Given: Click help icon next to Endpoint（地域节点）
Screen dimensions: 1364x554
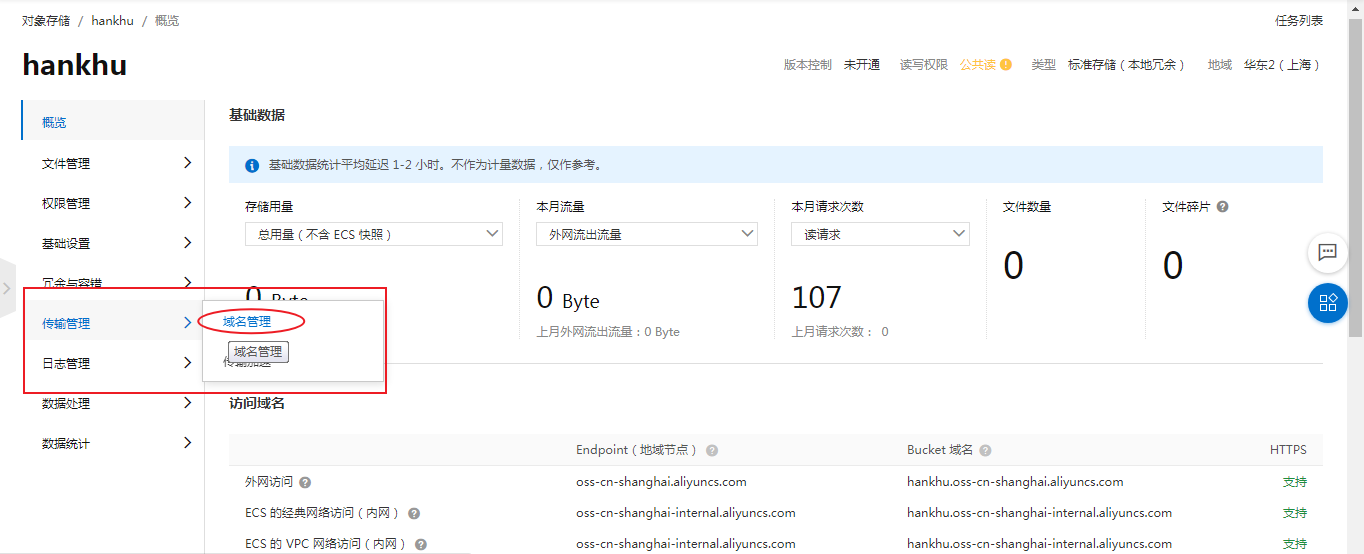Looking at the screenshot, I should (x=712, y=451).
